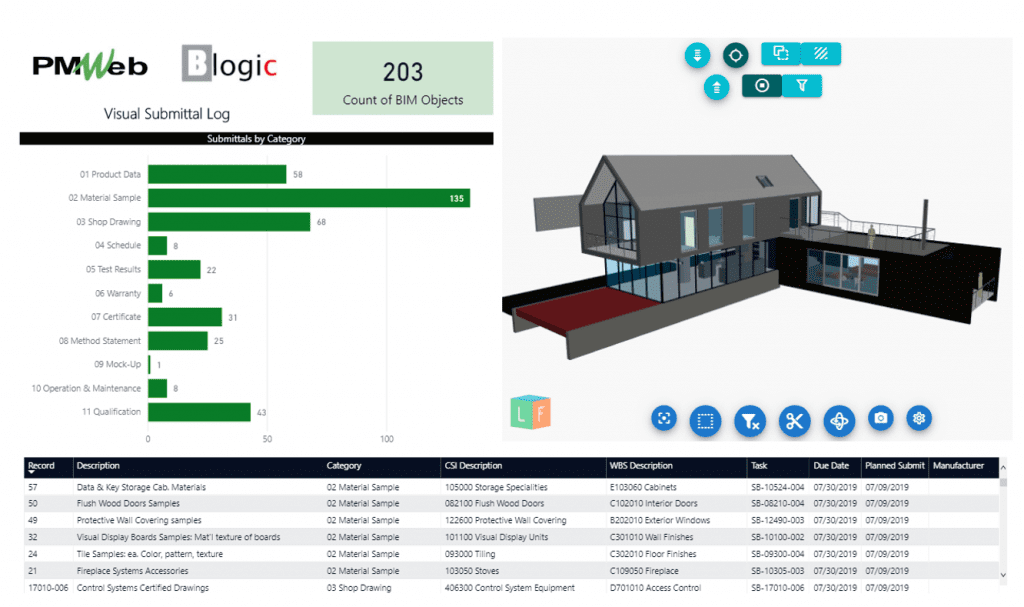Screen dimensions: 1024x607
Task: Click the upload-arrow round button in the viewer toolbar
Action: point(716,87)
